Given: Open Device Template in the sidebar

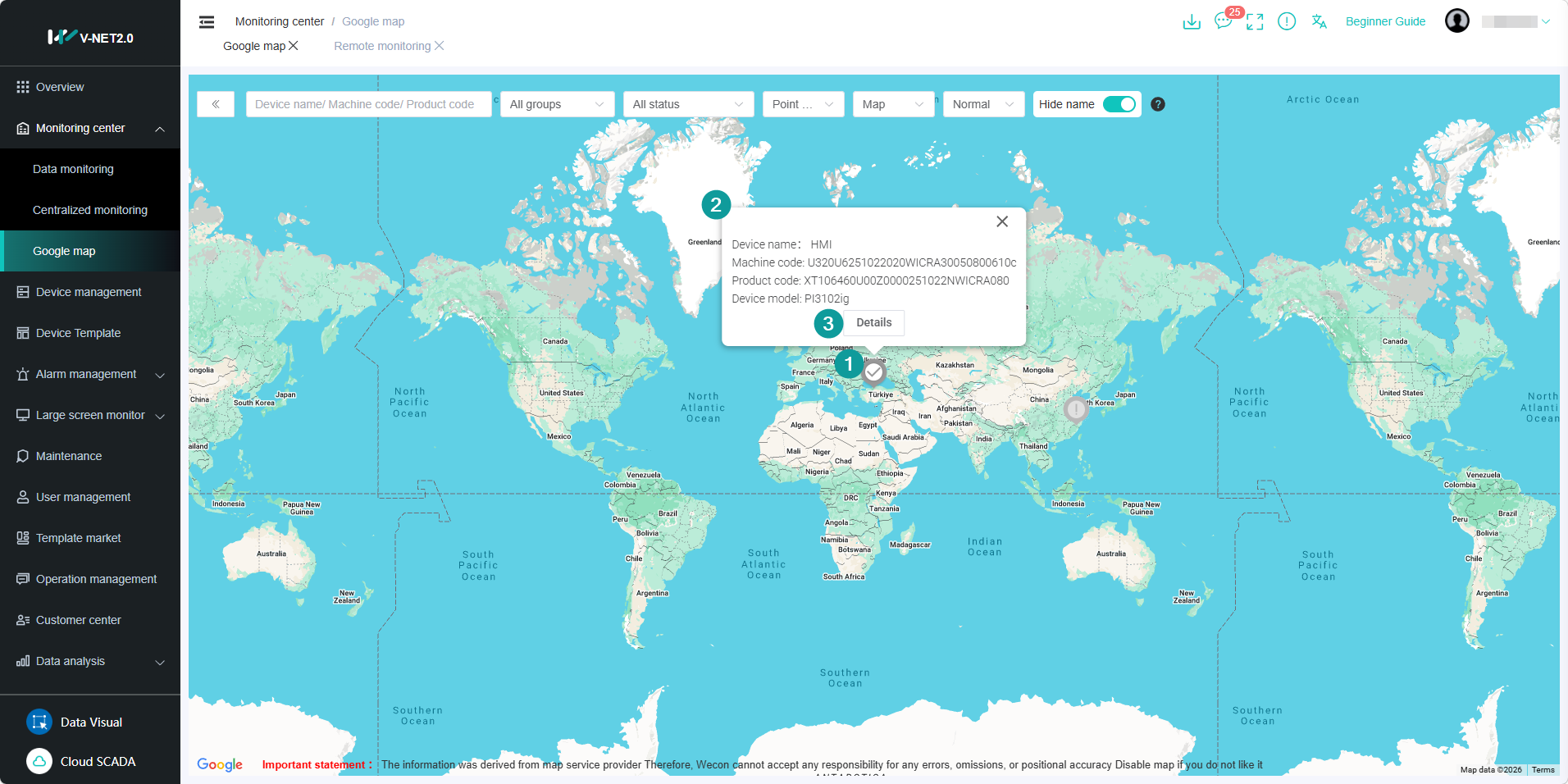Looking at the screenshot, I should pyautogui.click(x=90, y=333).
